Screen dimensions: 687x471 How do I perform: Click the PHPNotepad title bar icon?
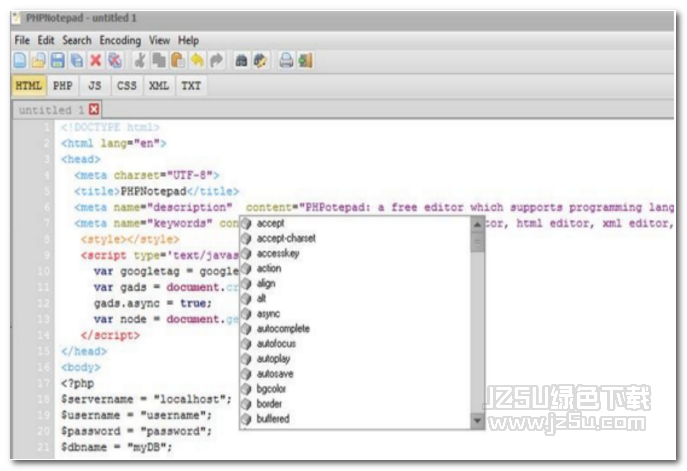click(x=17, y=18)
